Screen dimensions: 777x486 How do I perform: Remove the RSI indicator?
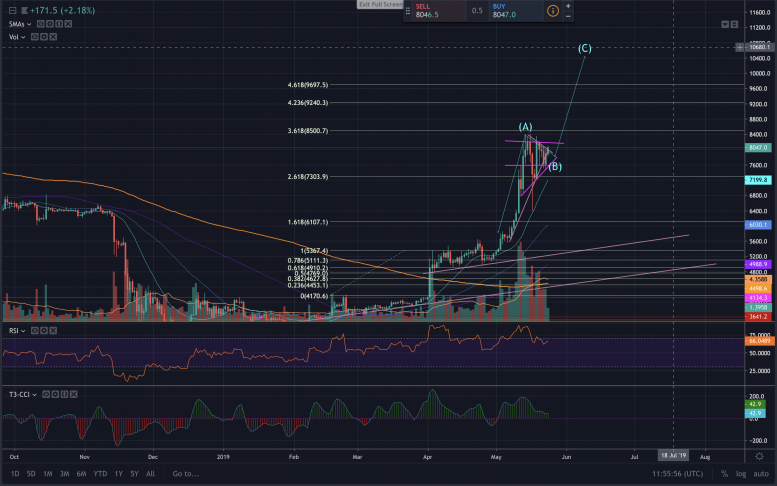(x=53, y=330)
